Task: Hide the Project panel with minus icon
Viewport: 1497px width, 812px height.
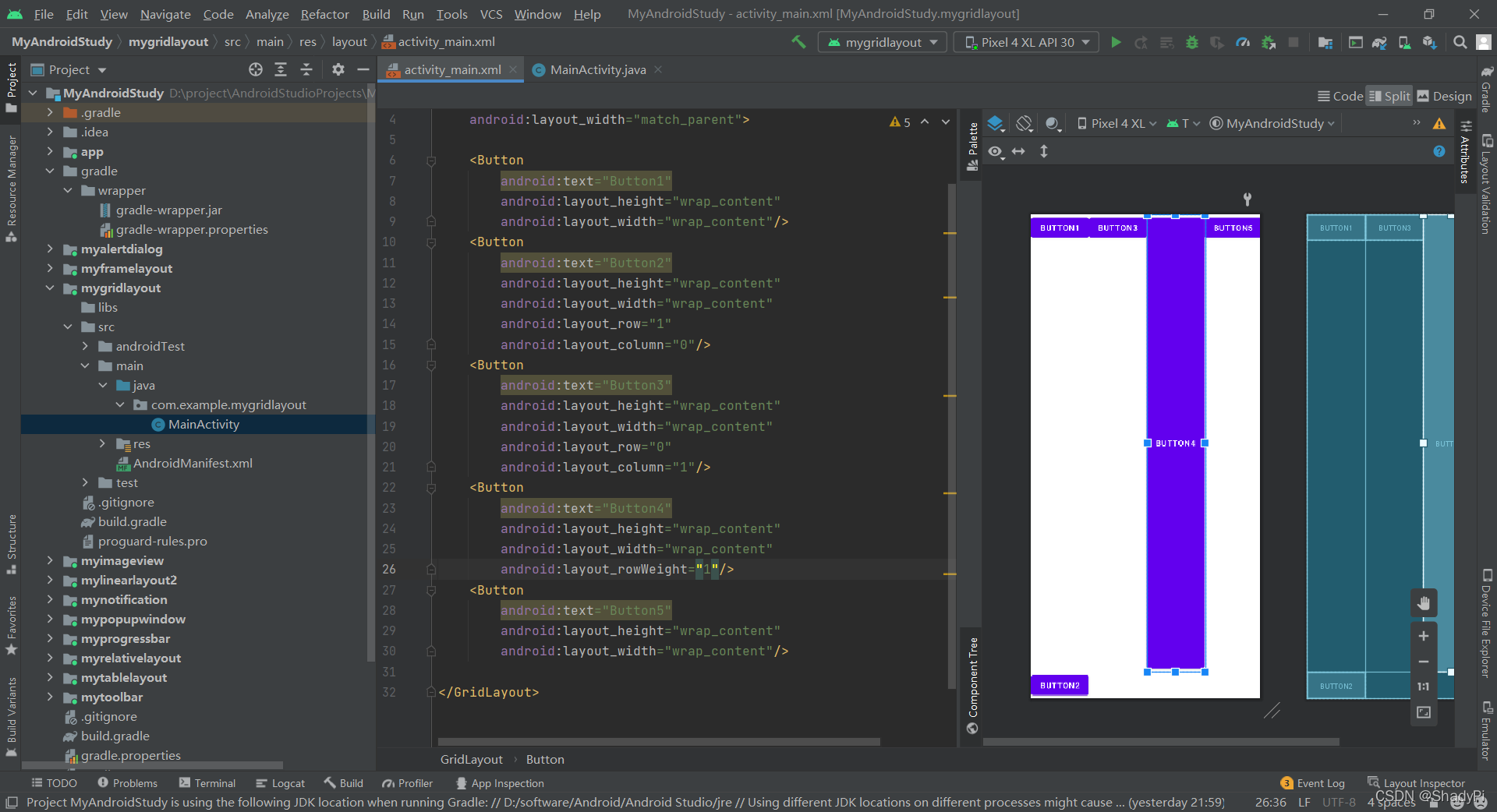Action: 363,69
